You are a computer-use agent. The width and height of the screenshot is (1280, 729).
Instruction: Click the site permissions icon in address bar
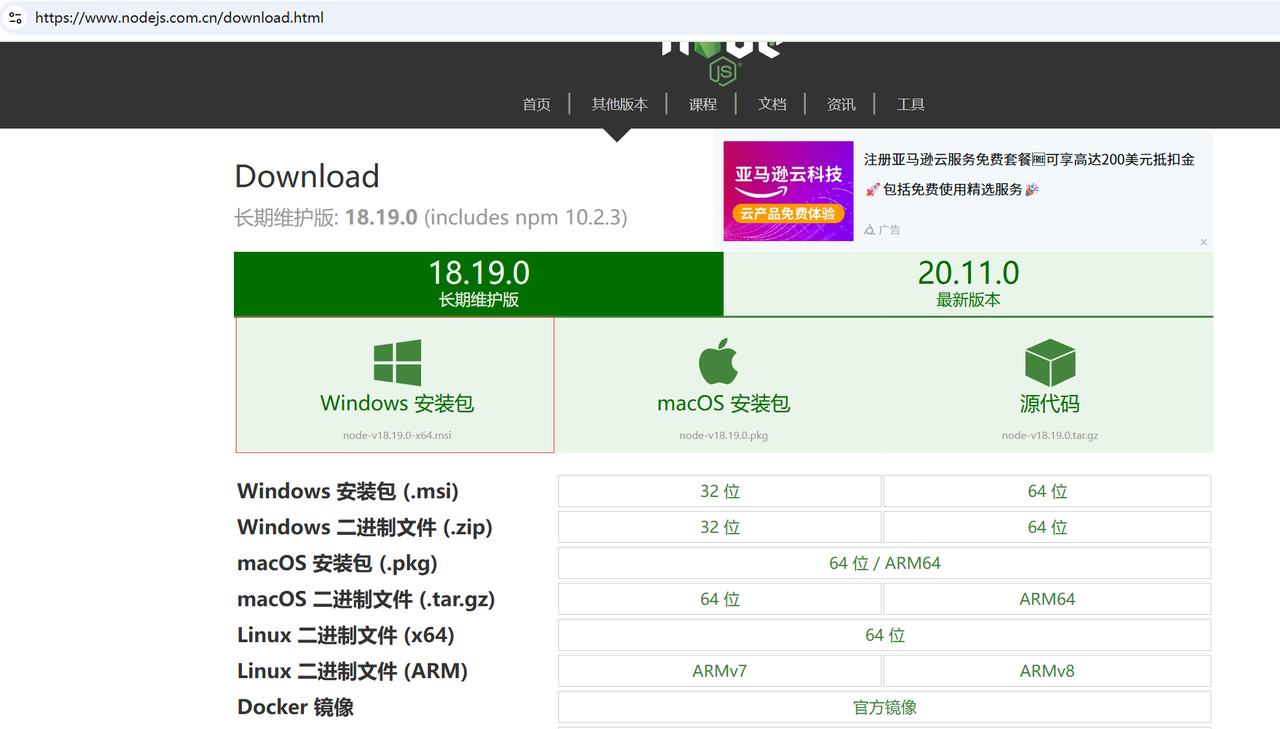coord(15,17)
